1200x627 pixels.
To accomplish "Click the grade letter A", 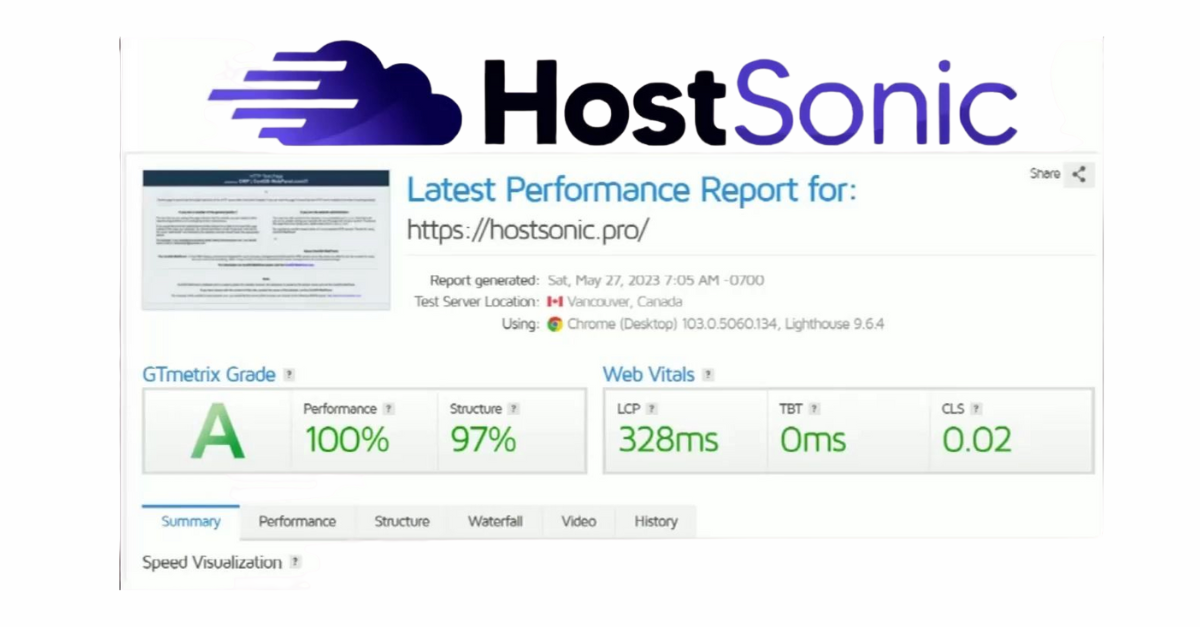I will click(218, 431).
